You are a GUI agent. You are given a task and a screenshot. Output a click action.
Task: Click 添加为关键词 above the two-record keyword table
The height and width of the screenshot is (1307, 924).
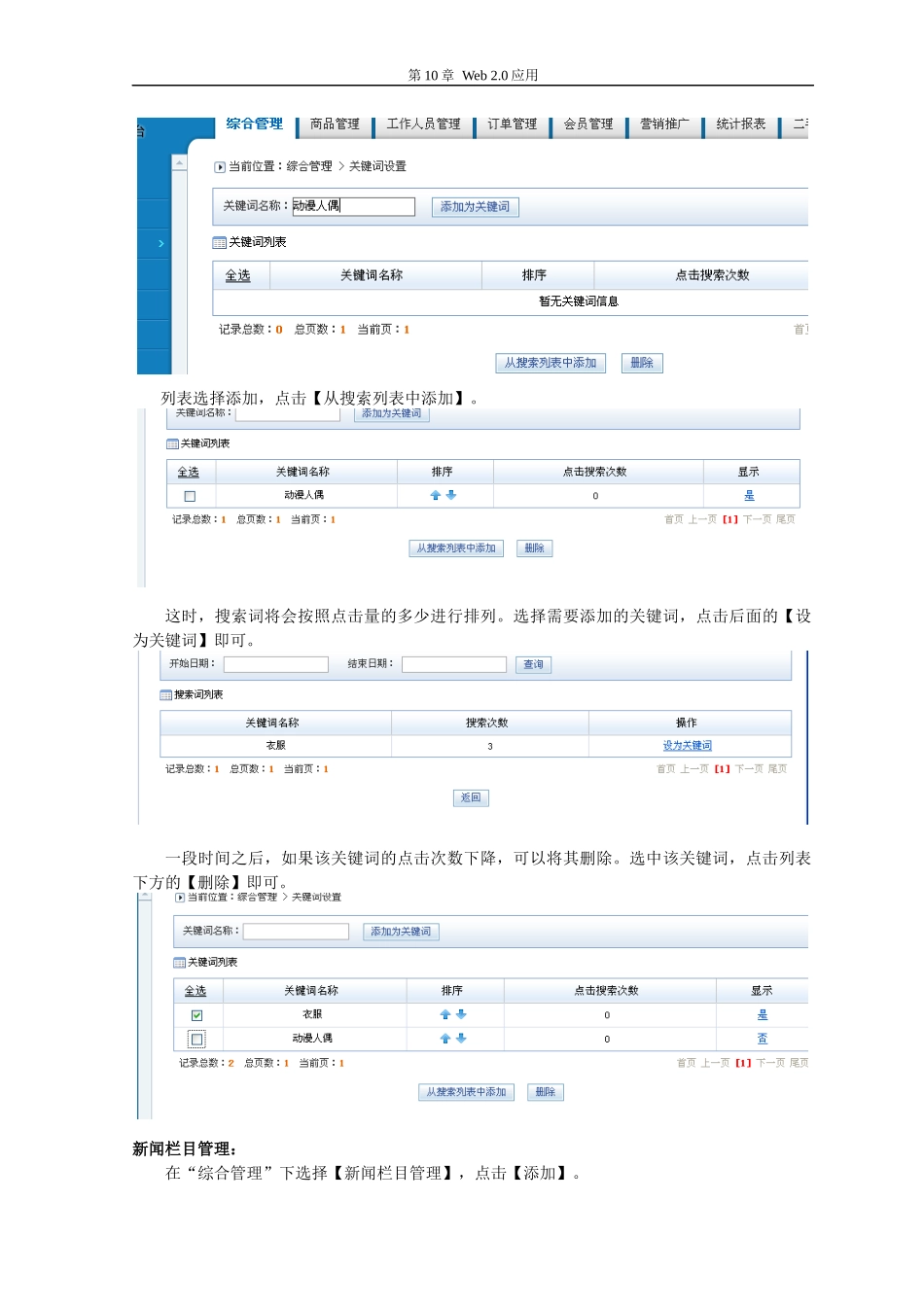[401, 932]
